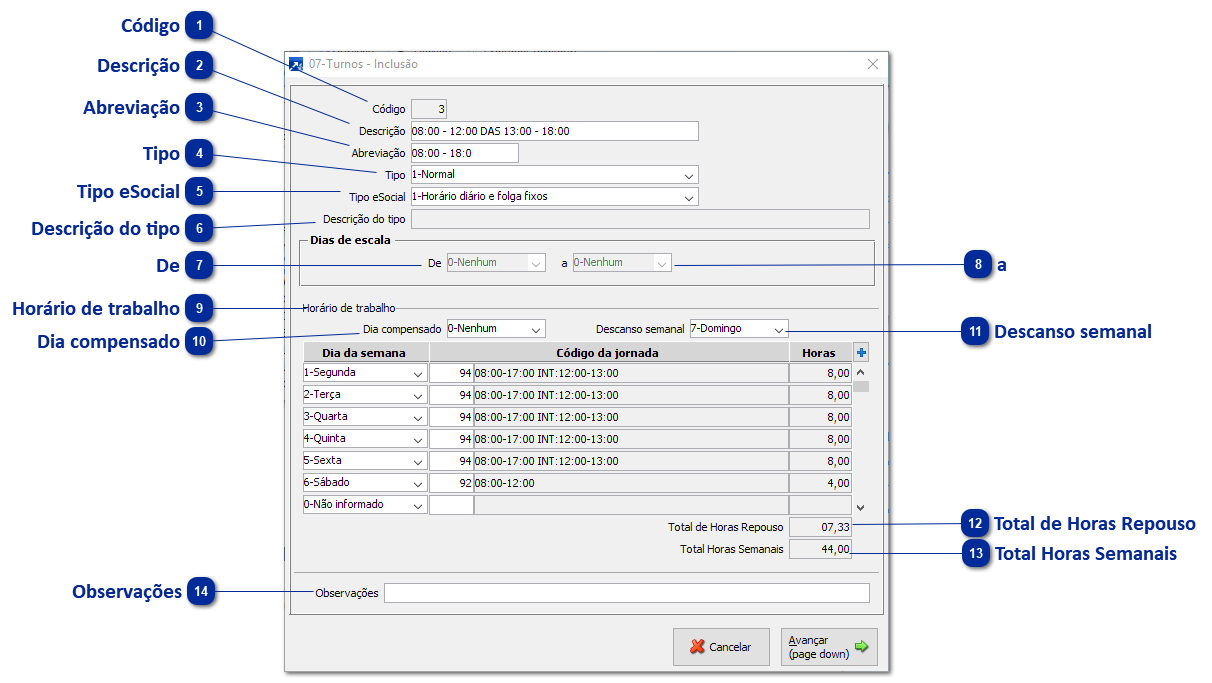The width and height of the screenshot is (1212, 683).
Task: Click the jornada table scrollbar thumb
Action: [860, 387]
